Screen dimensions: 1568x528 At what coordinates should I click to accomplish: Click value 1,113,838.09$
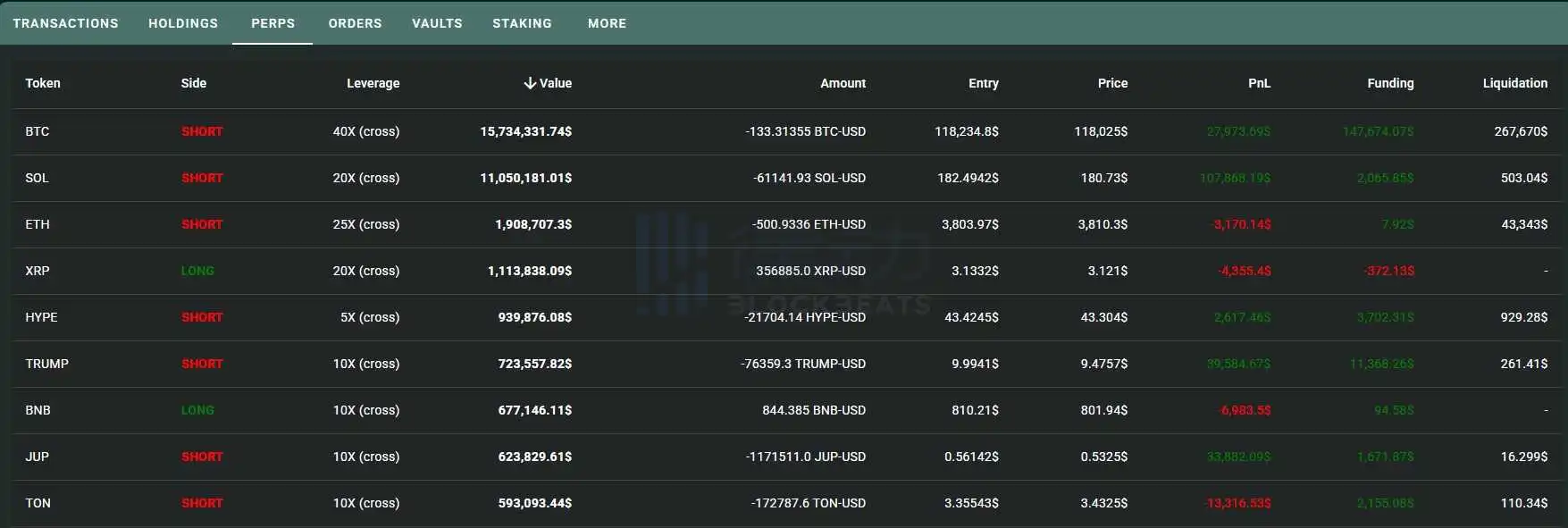click(530, 271)
